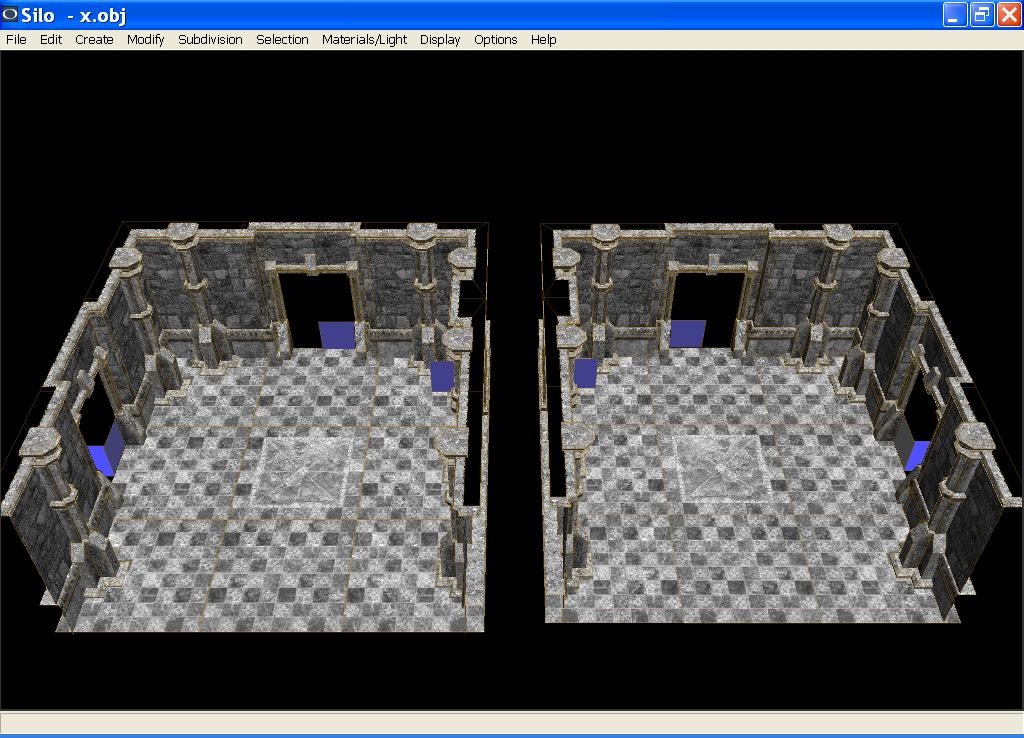Open the Options menu
This screenshot has height=738, width=1024.
click(495, 40)
